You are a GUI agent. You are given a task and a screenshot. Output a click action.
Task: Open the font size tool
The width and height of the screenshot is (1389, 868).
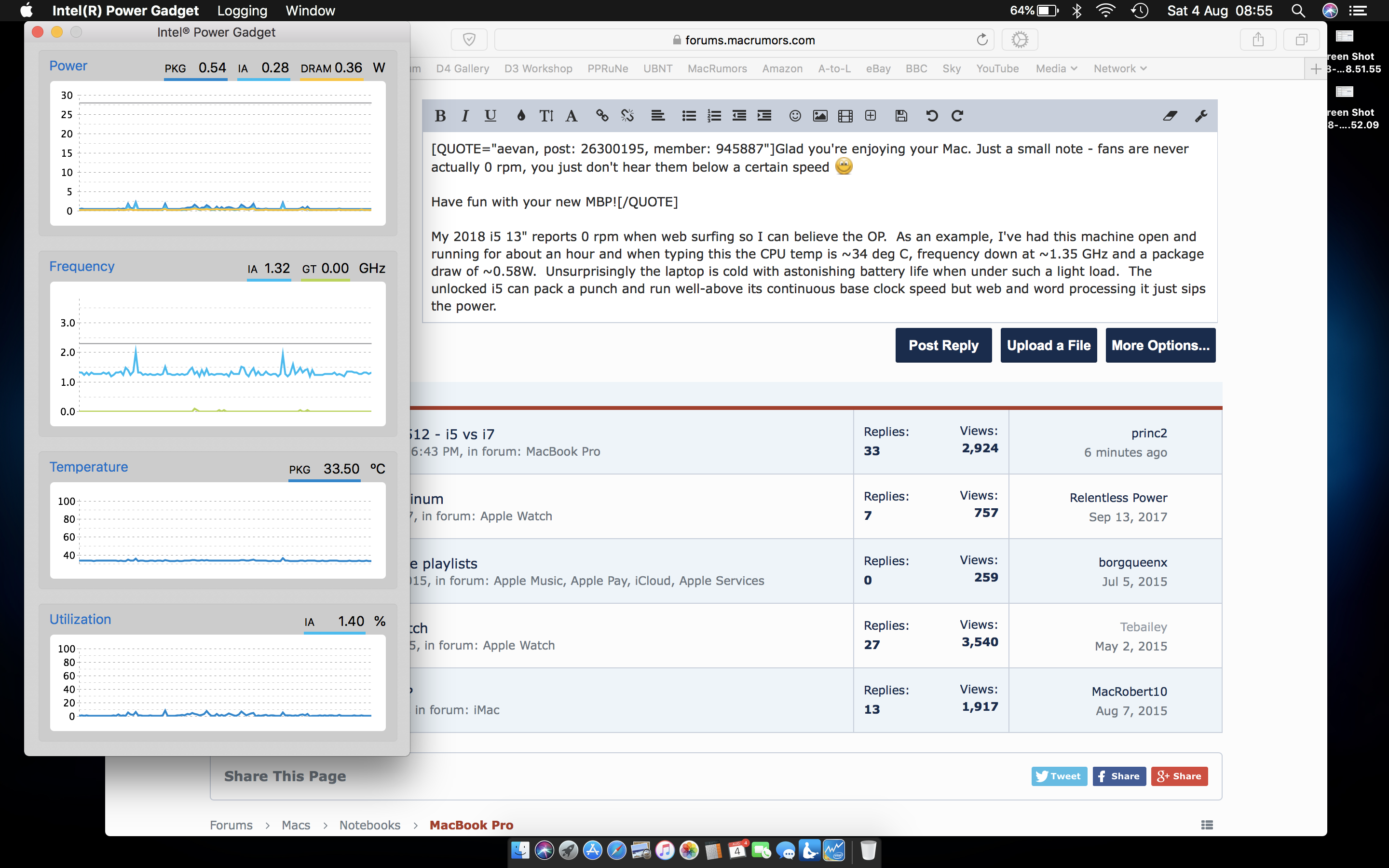(546, 116)
